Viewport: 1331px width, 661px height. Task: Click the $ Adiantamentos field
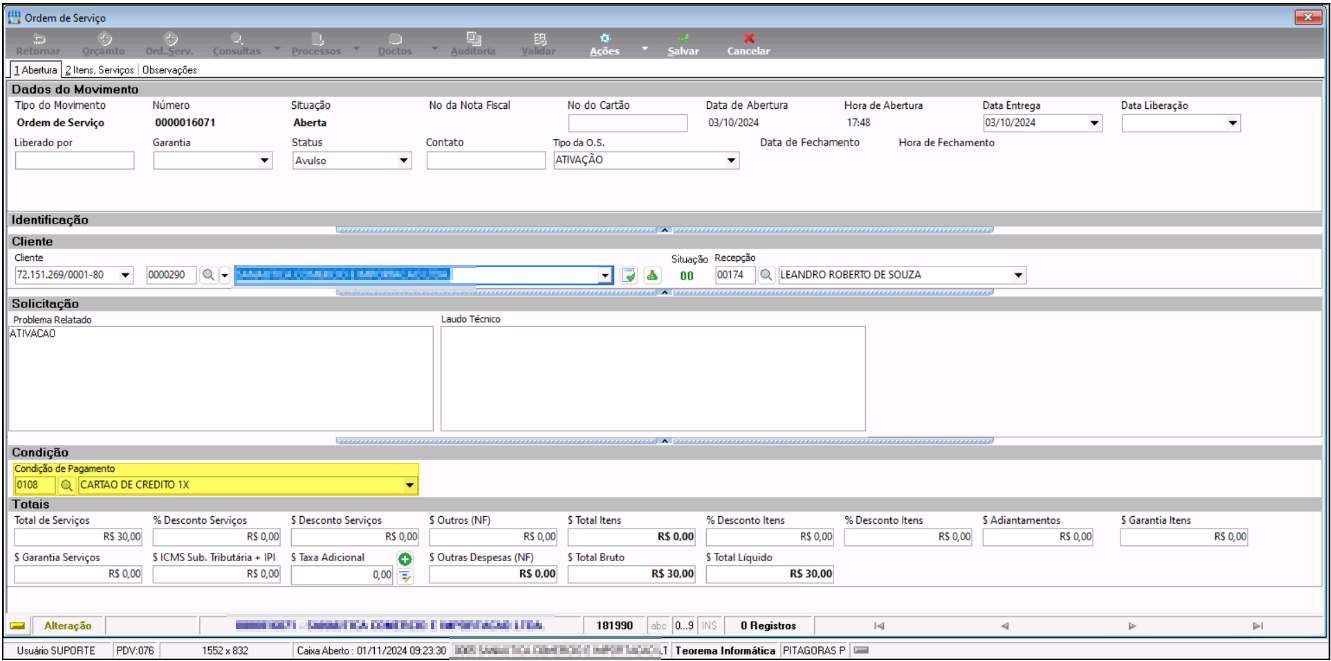point(1047,537)
